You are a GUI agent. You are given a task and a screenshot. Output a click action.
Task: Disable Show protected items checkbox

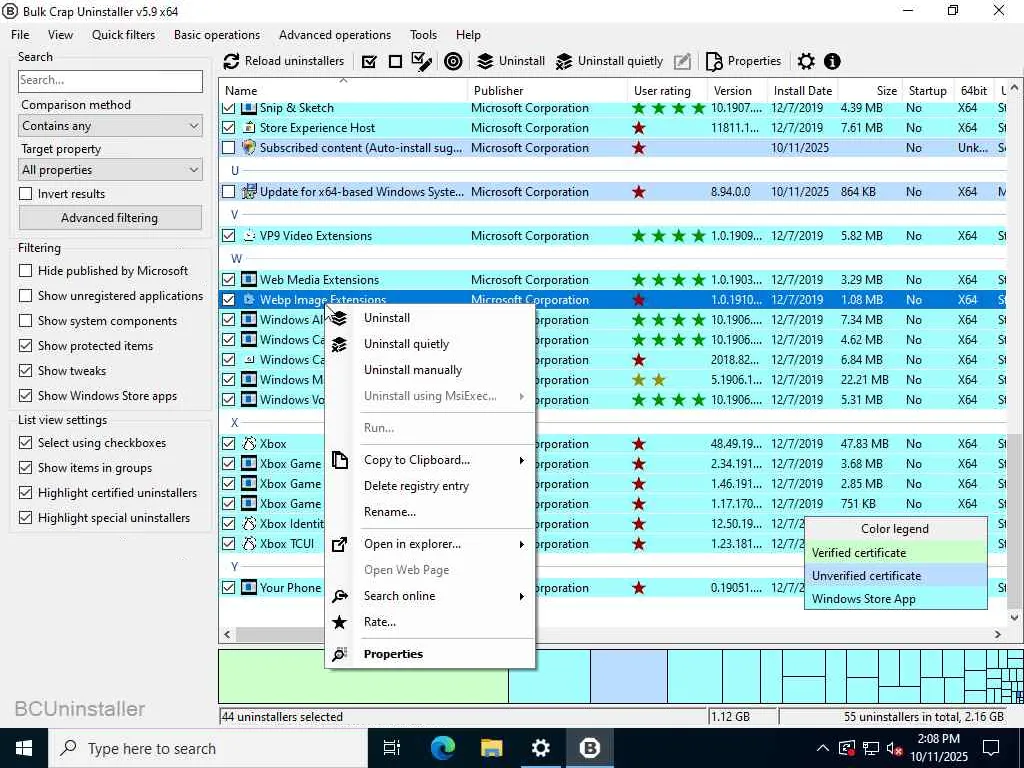pyautogui.click(x=25, y=345)
